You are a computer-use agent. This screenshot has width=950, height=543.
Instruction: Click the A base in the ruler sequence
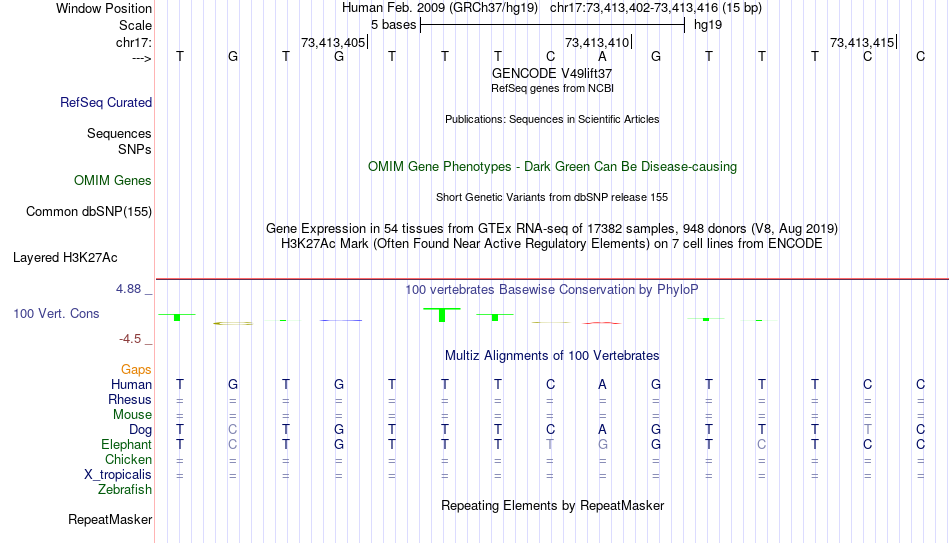pyautogui.click(x=602, y=57)
